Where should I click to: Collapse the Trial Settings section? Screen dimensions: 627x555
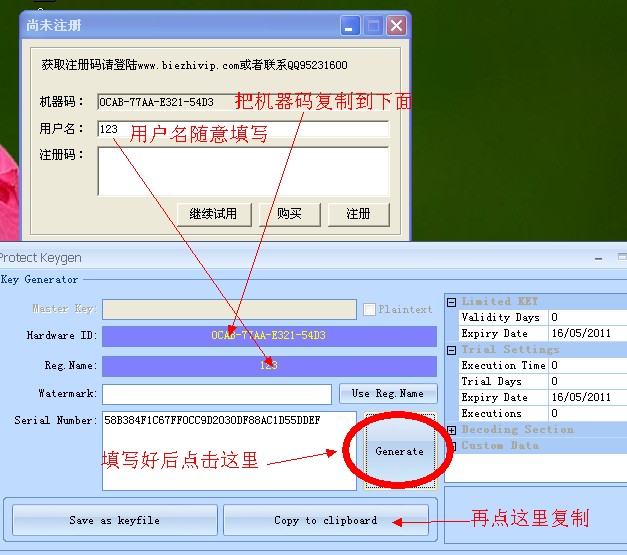click(452, 350)
